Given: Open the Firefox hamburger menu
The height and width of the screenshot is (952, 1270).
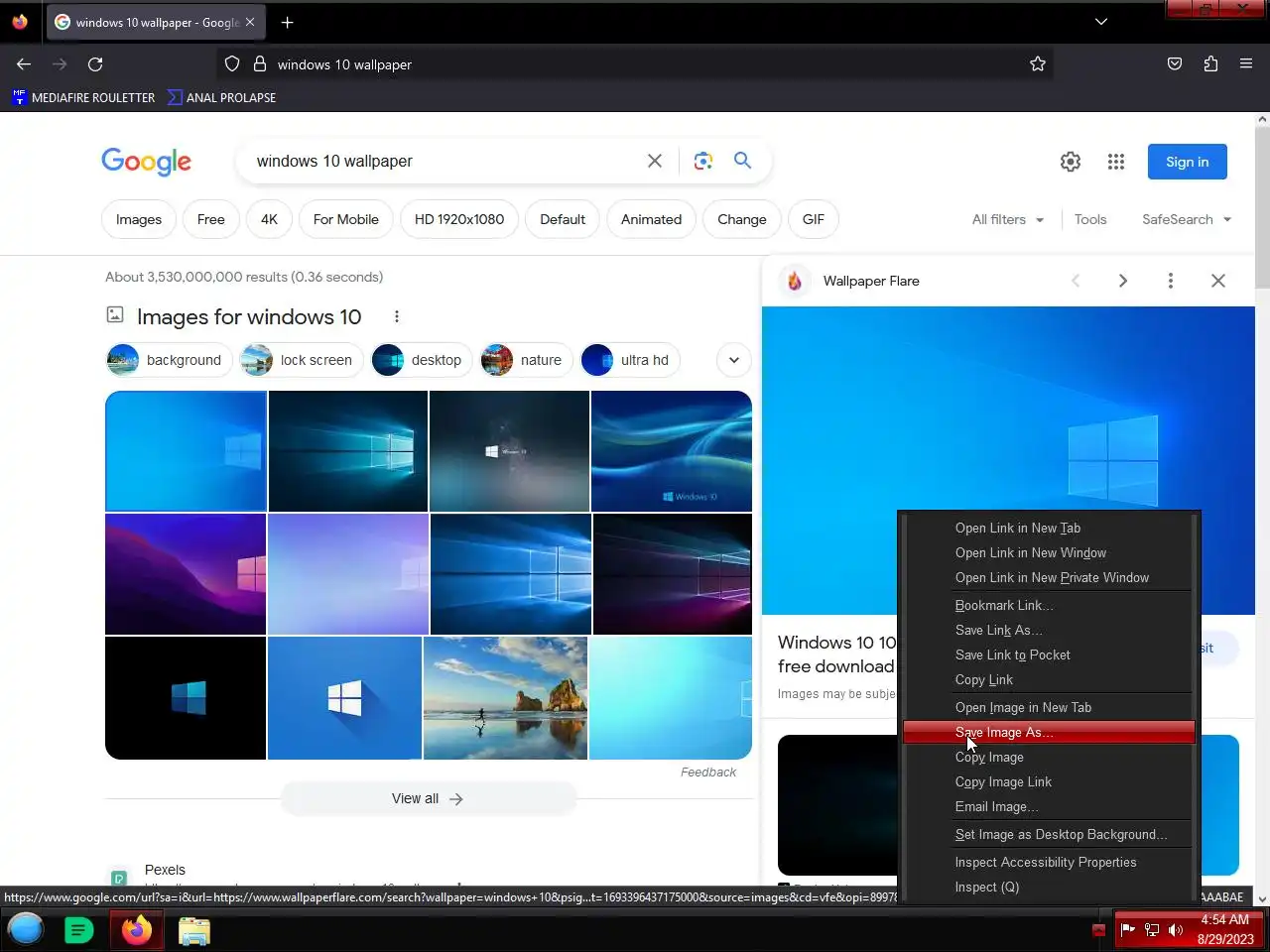Looking at the screenshot, I should [x=1246, y=64].
